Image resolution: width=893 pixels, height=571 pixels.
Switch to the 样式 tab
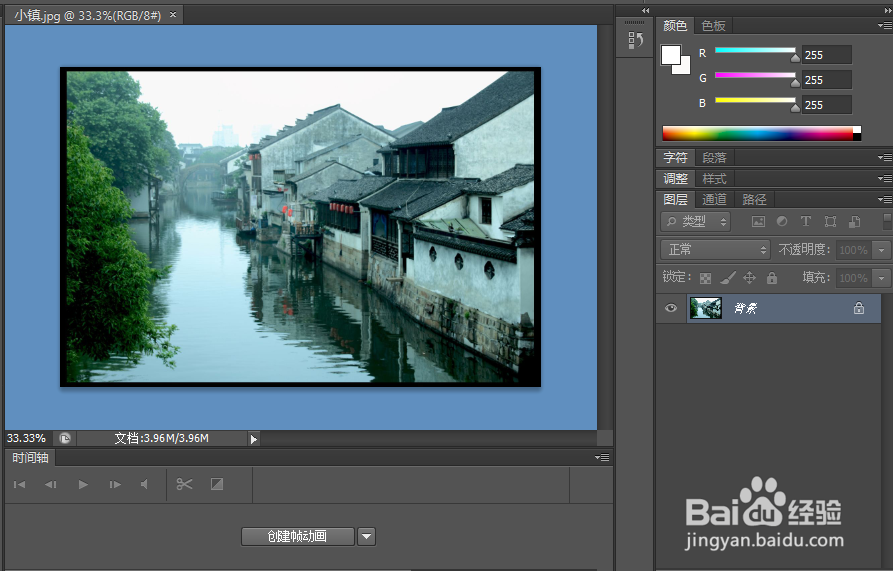point(714,179)
